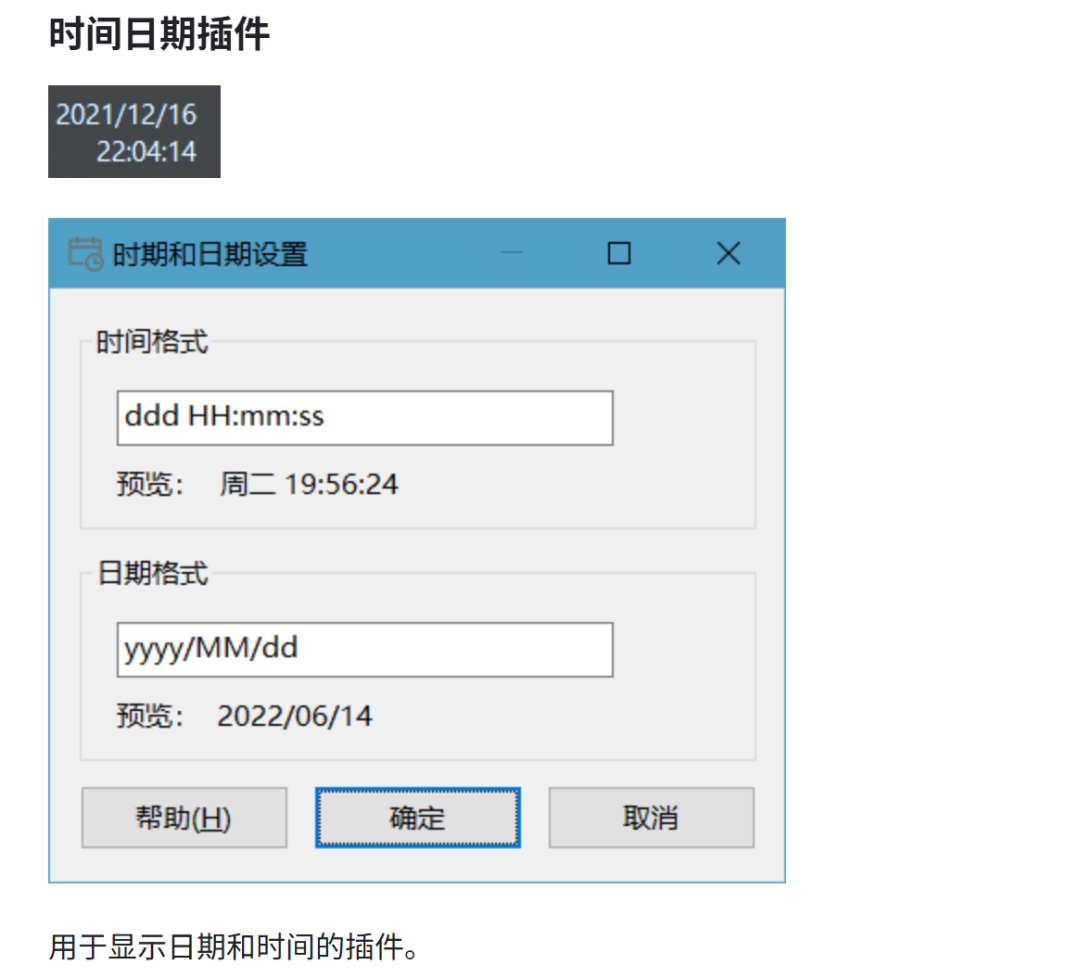Click the time preview value 周二 19:56:24

tap(309, 485)
